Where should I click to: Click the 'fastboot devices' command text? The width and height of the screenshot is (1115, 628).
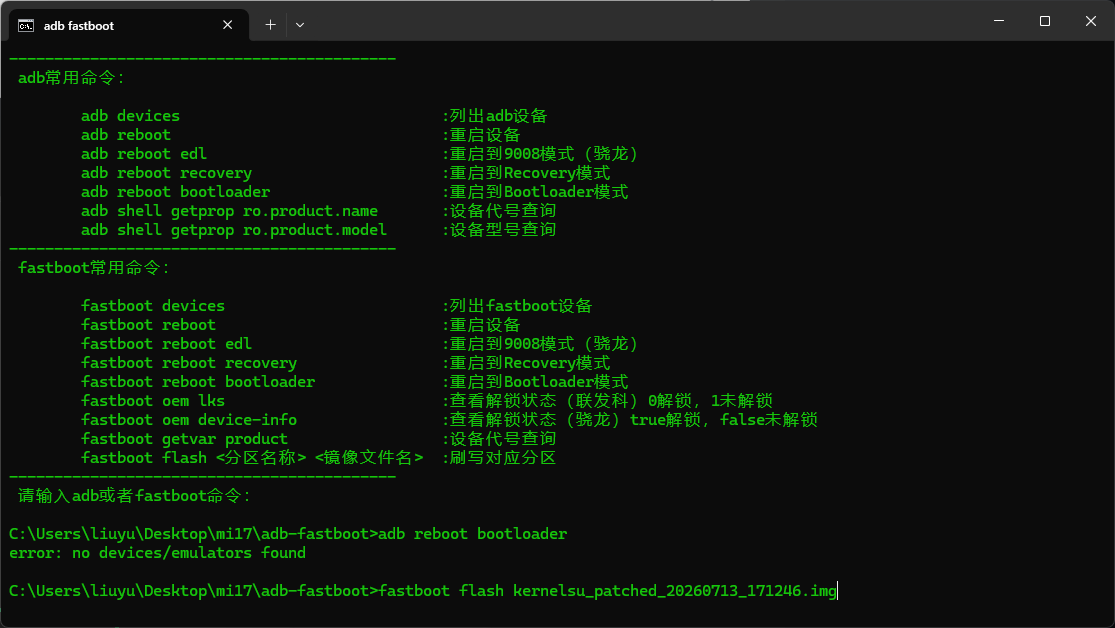coord(153,306)
